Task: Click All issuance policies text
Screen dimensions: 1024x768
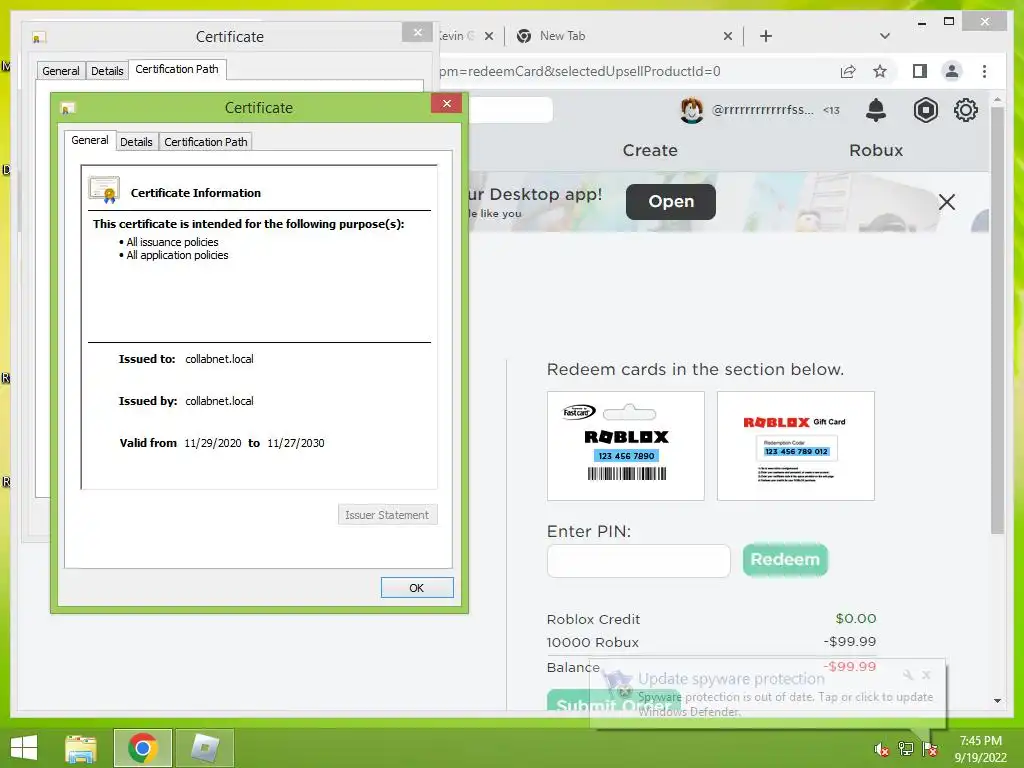Action: [172, 242]
